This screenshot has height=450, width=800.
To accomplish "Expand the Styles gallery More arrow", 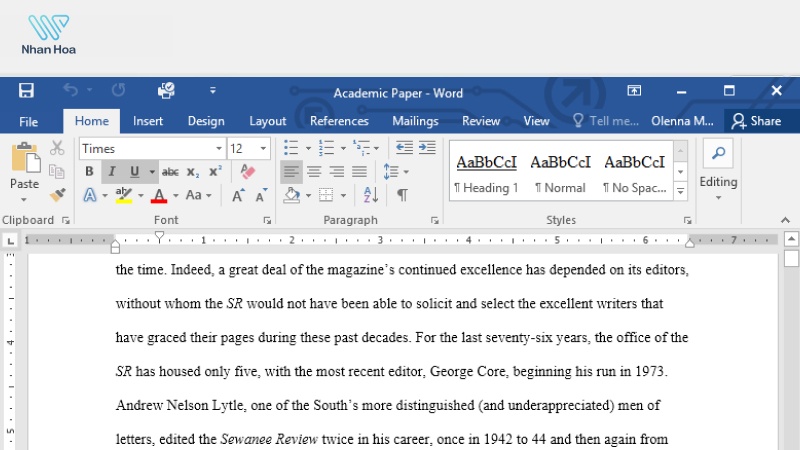I will click(681, 192).
